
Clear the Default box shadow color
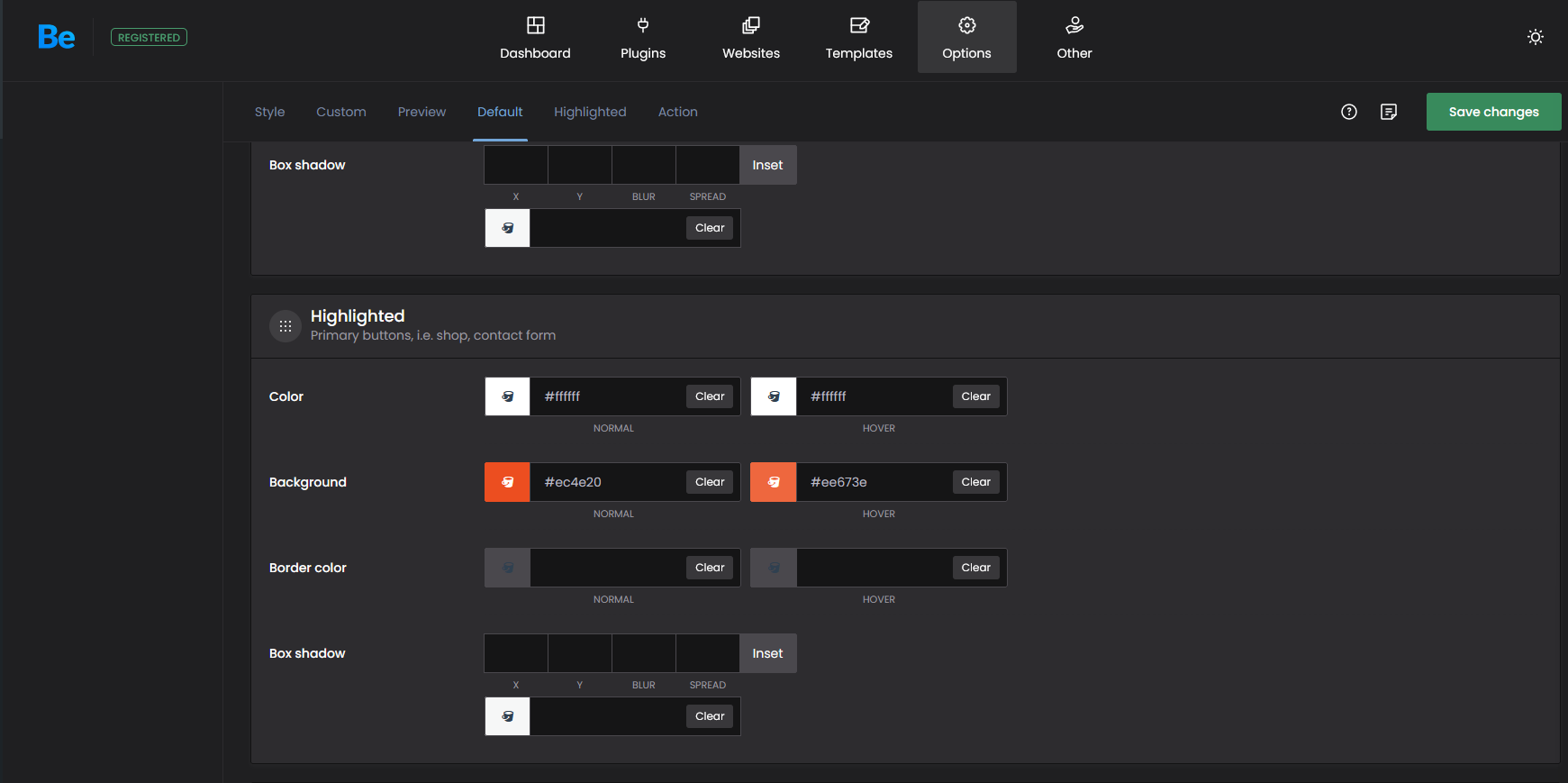[710, 228]
